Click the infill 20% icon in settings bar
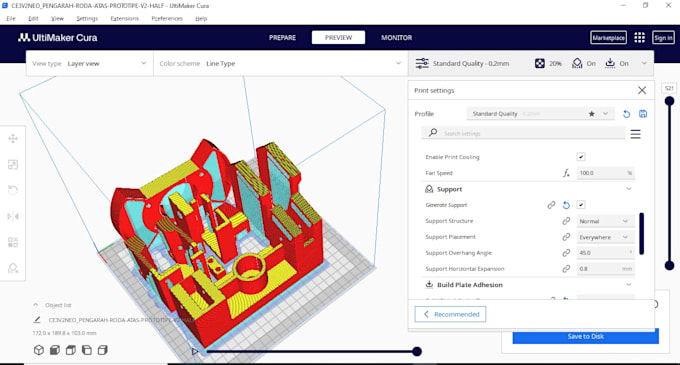The width and height of the screenshot is (680, 365). [539, 63]
